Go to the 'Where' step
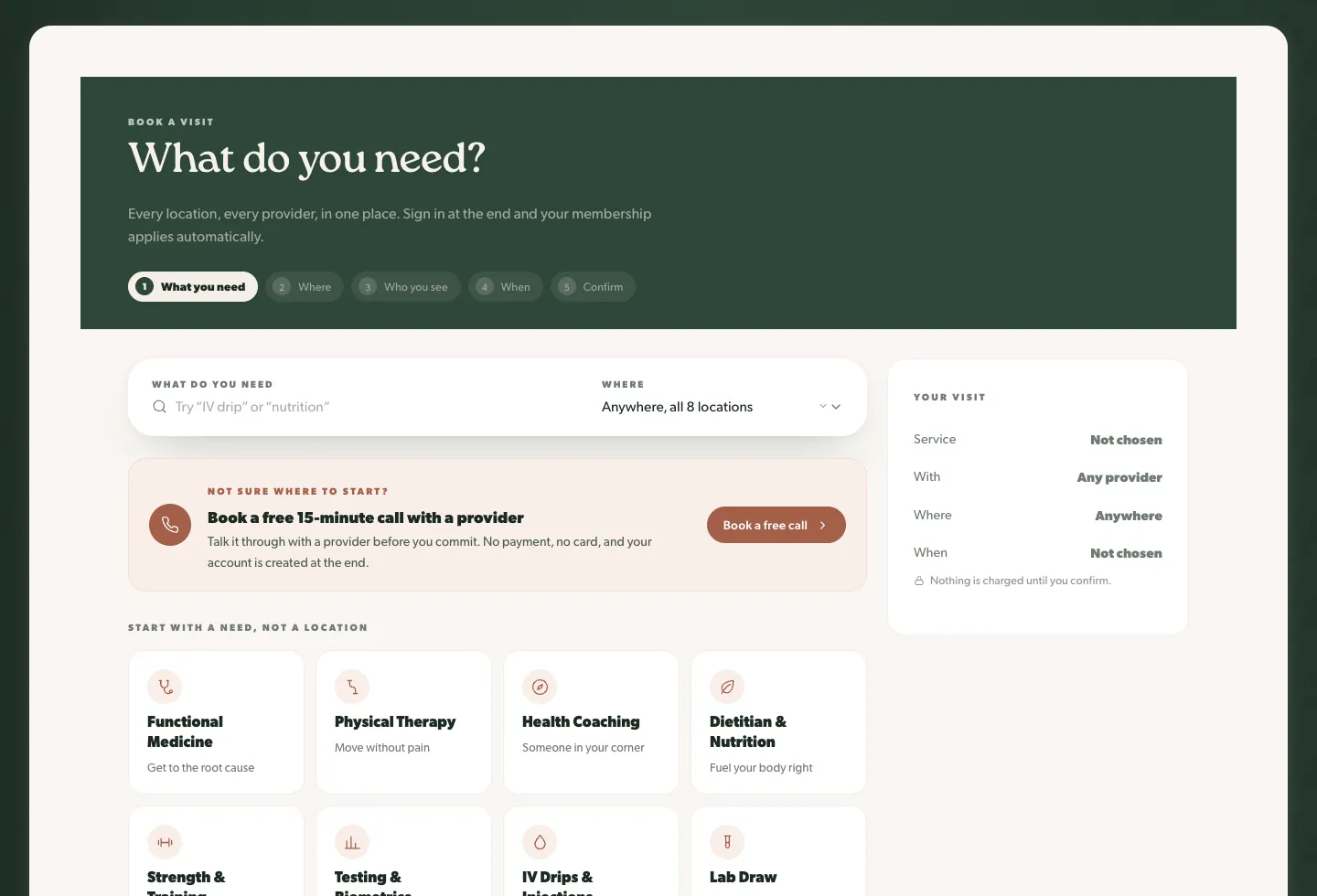 (x=305, y=287)
